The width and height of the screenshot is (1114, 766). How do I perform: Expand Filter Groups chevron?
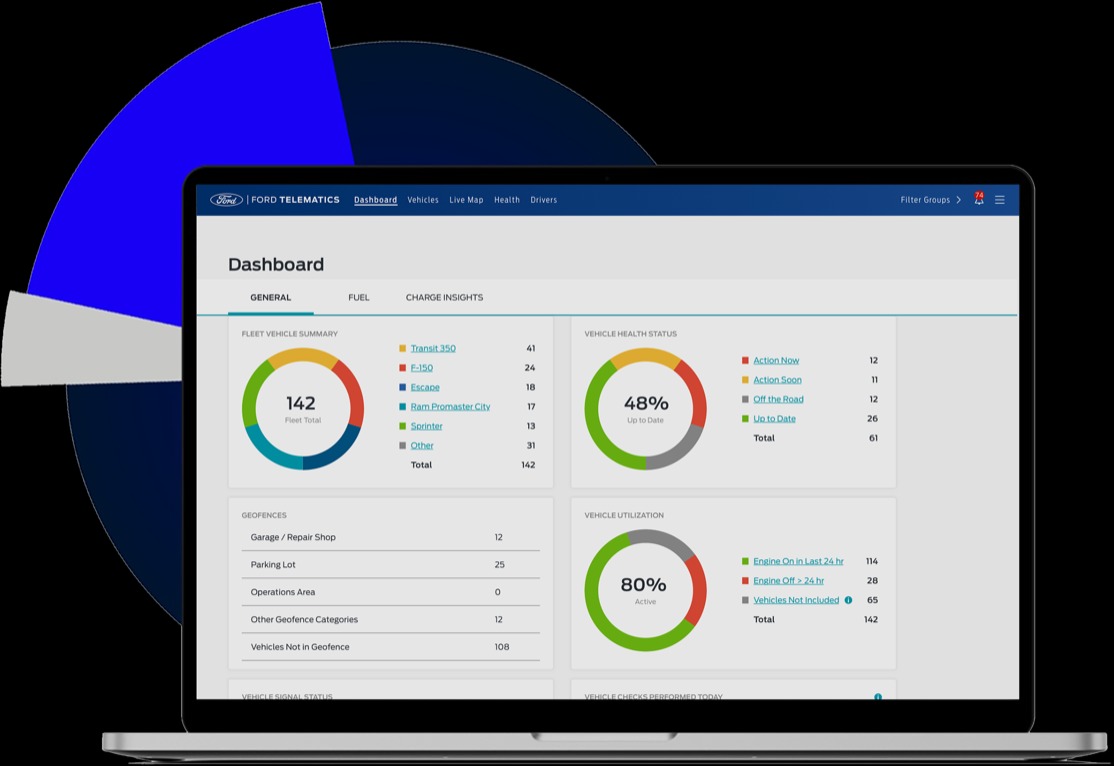[958, 200]
